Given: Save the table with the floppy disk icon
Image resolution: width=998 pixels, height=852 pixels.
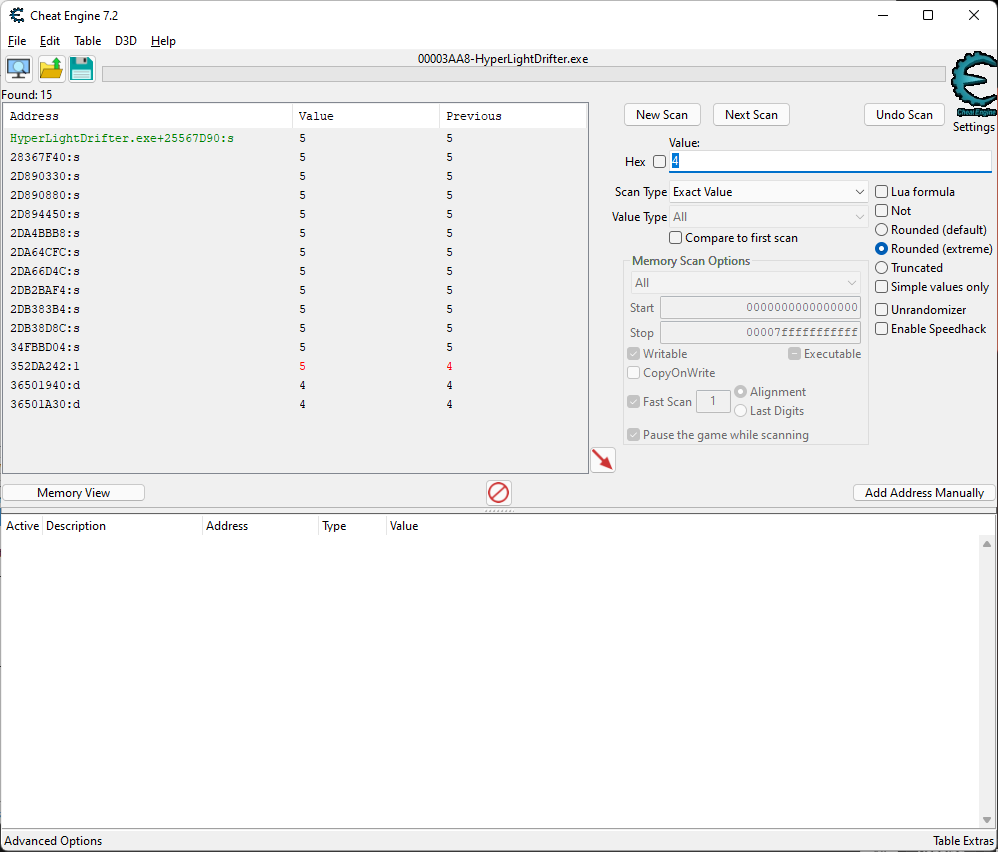Looking at the screenshot, I should point(81,69).
